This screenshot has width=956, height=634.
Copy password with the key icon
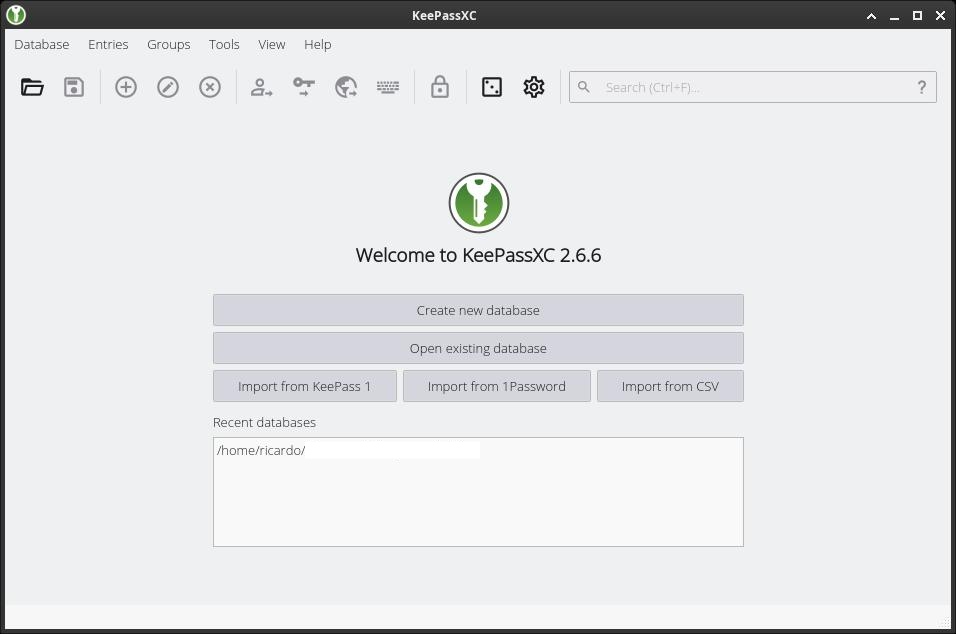pyautogui.click(x=304, y=87)
